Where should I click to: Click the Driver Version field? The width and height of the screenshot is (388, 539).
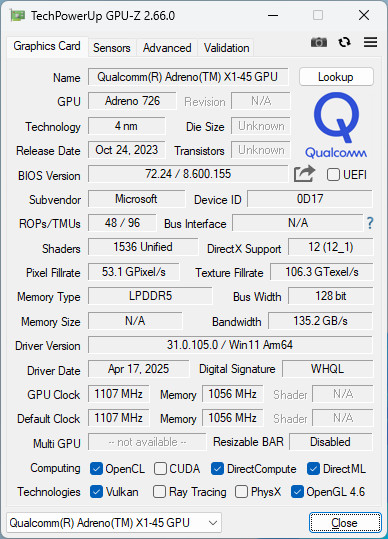click(230, 345)
